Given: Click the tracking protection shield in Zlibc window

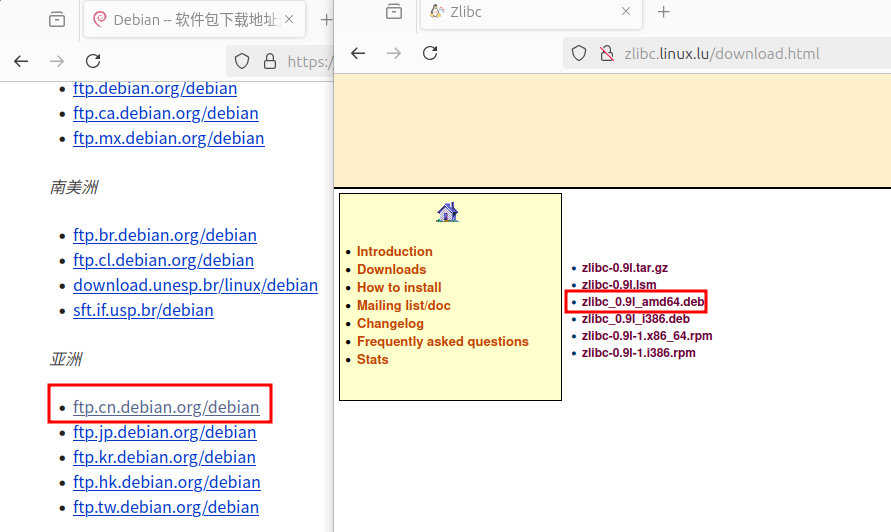Looking at the screenshot, I should coord(579,53).
